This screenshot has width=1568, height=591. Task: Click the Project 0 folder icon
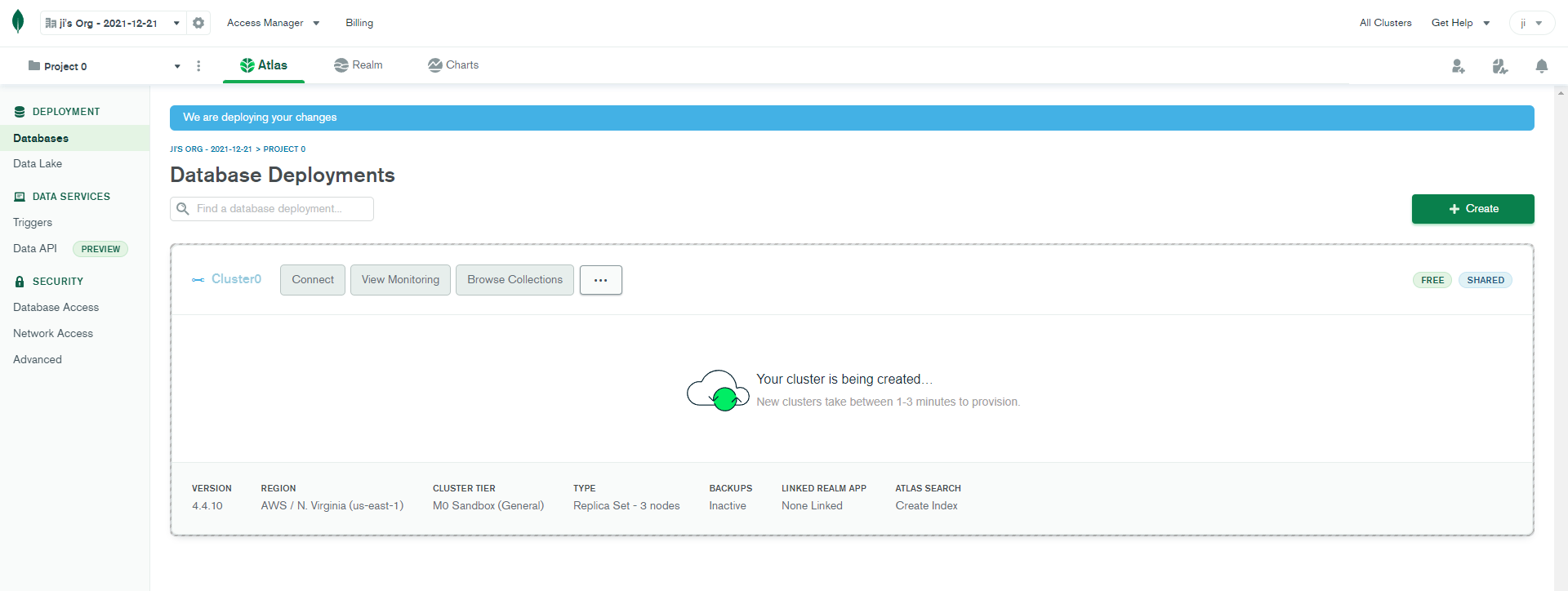[34, 65]
